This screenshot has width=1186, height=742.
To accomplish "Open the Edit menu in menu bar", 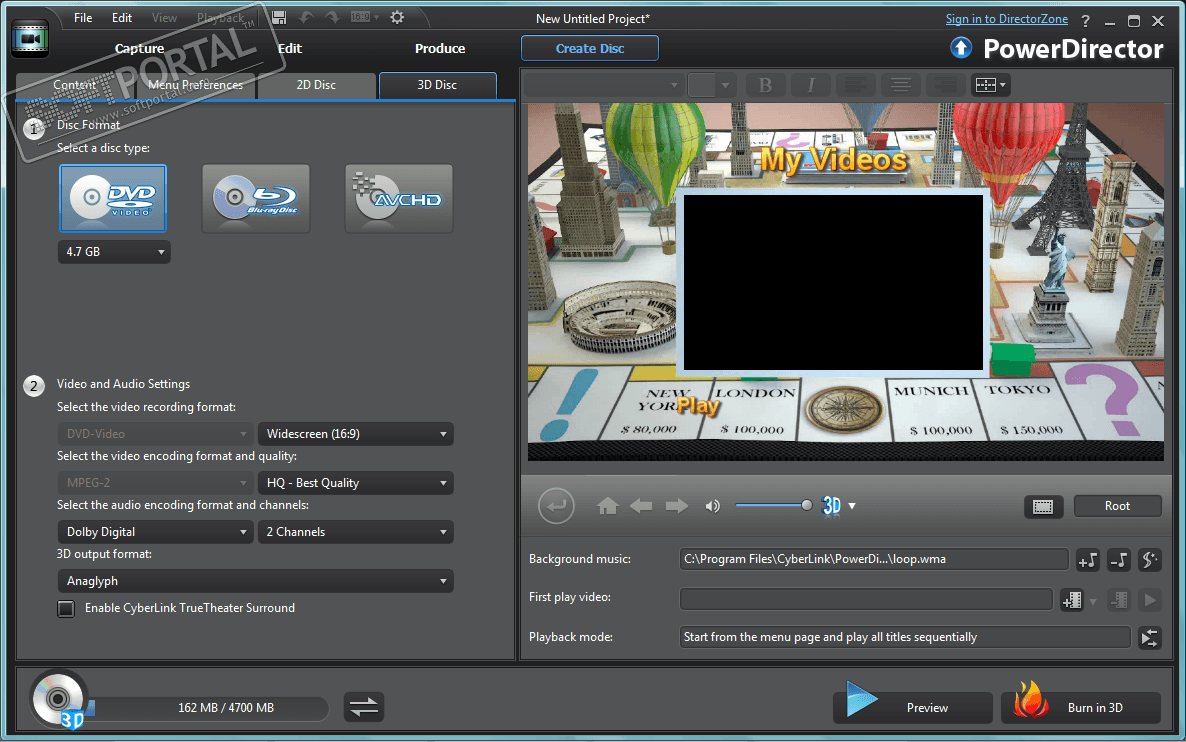I will pos(122,17).
